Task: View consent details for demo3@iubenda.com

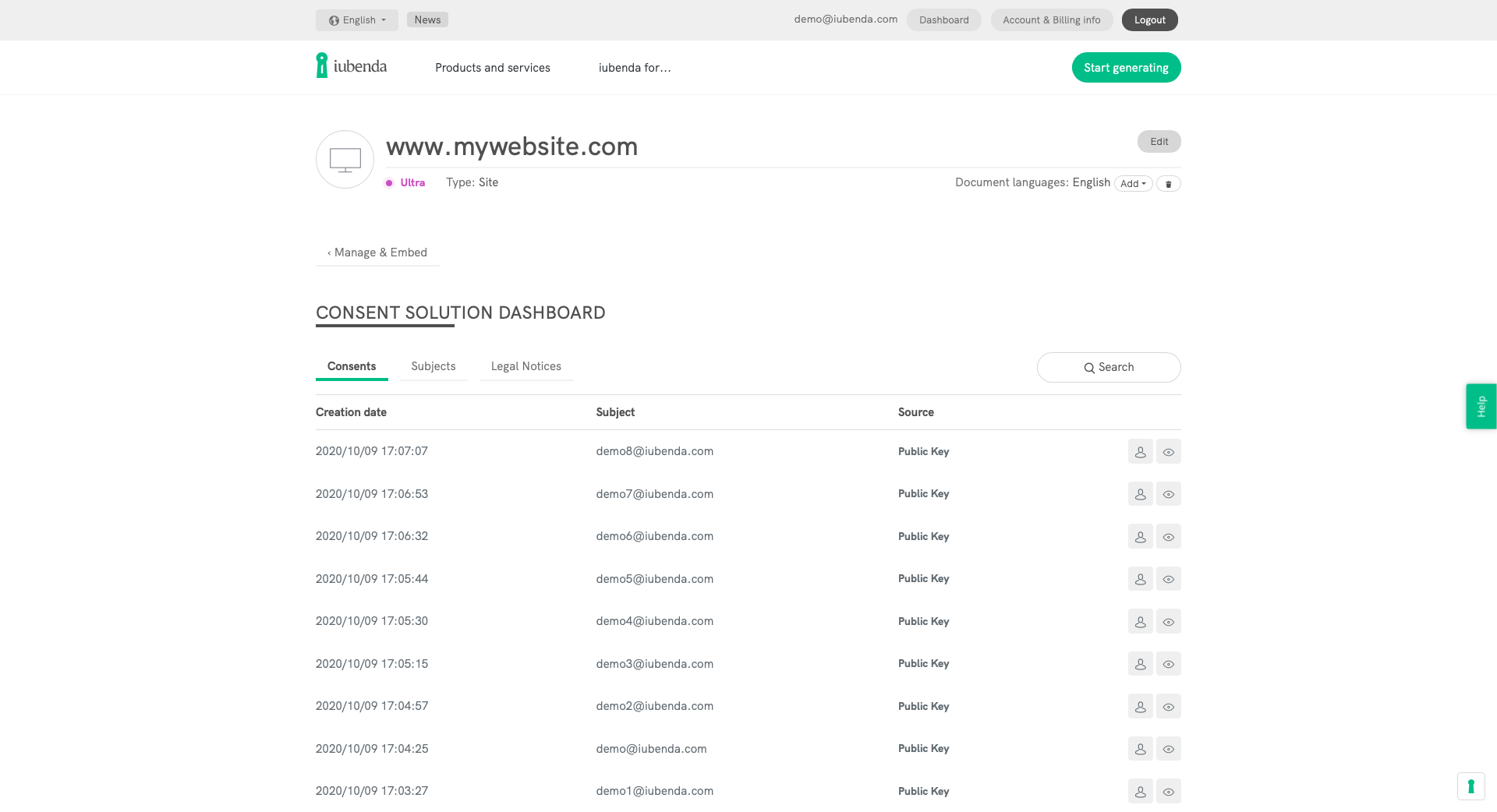Action: click(1168, 663)
